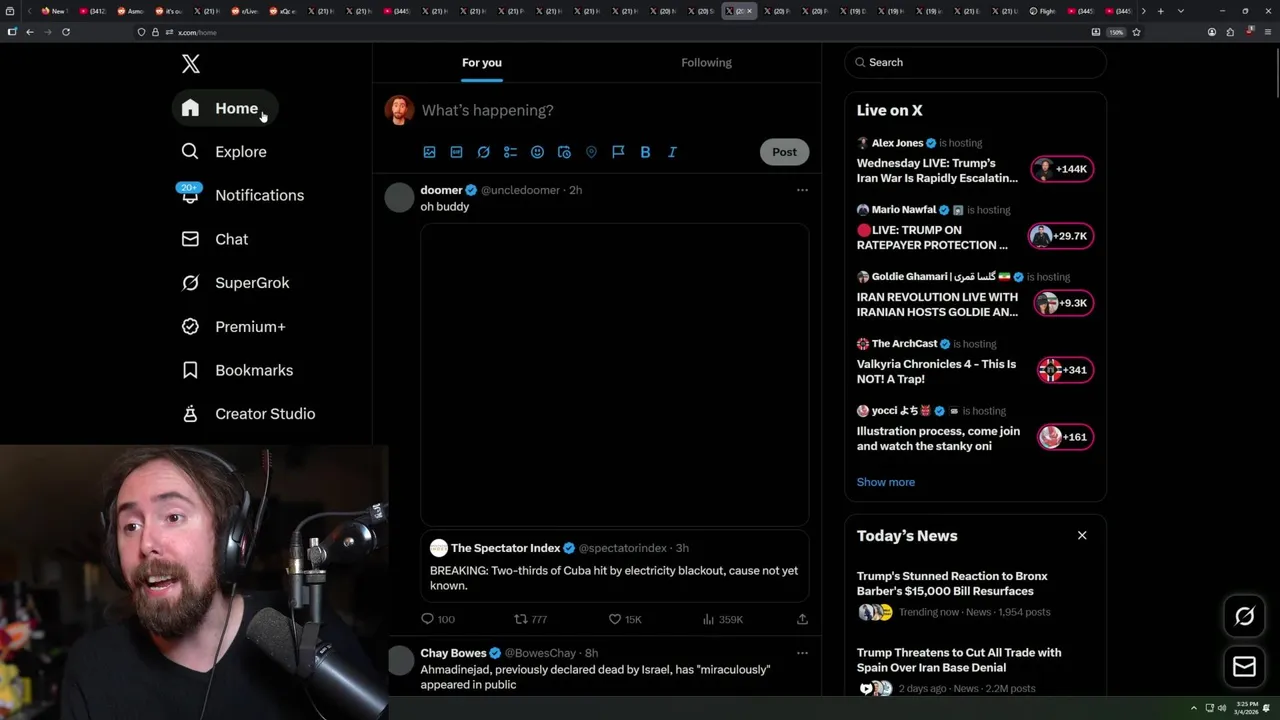Join yocci live +161 listeners
This screenshot has height=720, width=1280.
click(x=1065, y=437)
